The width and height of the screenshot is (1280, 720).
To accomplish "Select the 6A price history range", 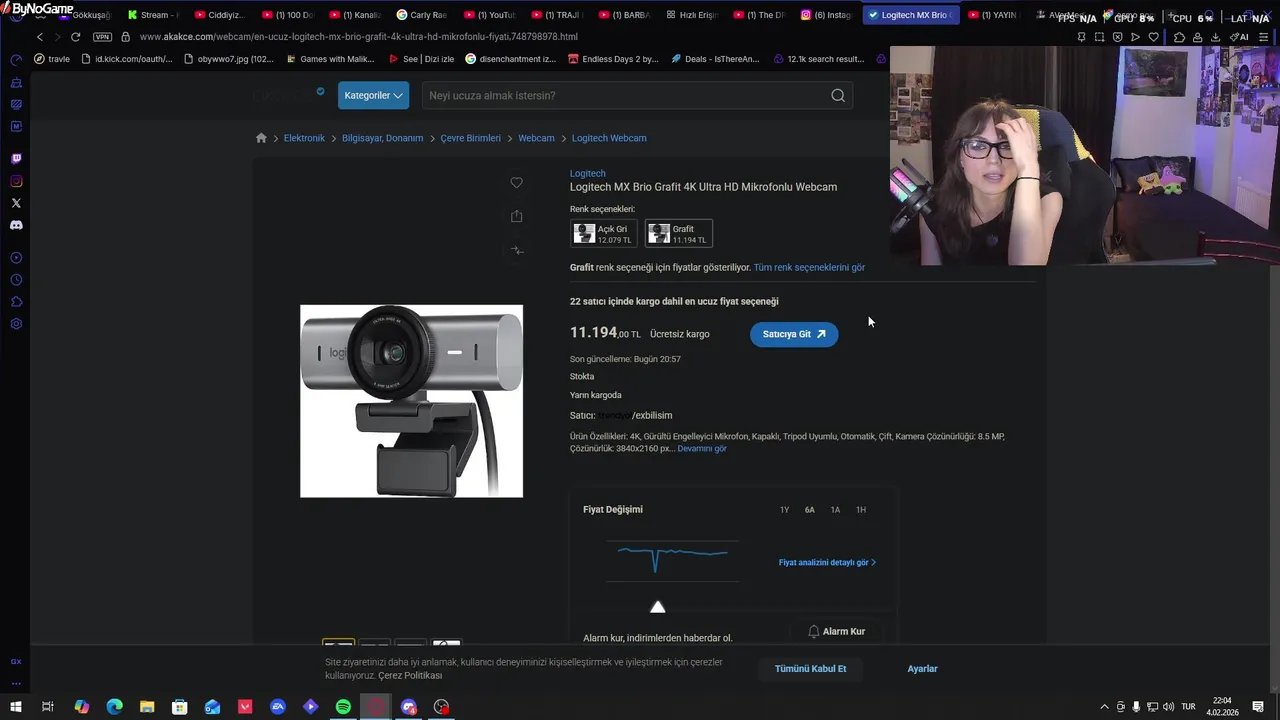I will click(x=810, y=510).
